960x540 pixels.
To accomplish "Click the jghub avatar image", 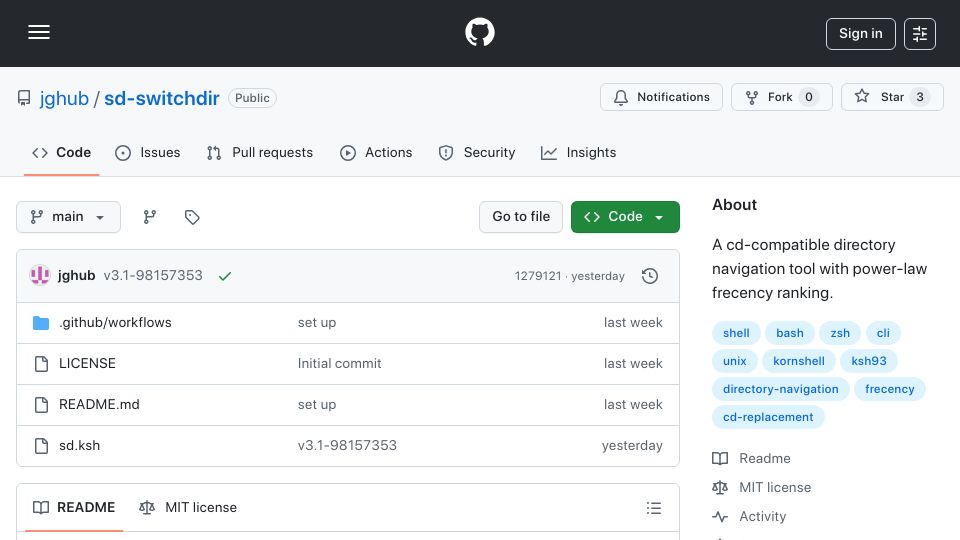I will coord(40,276).
